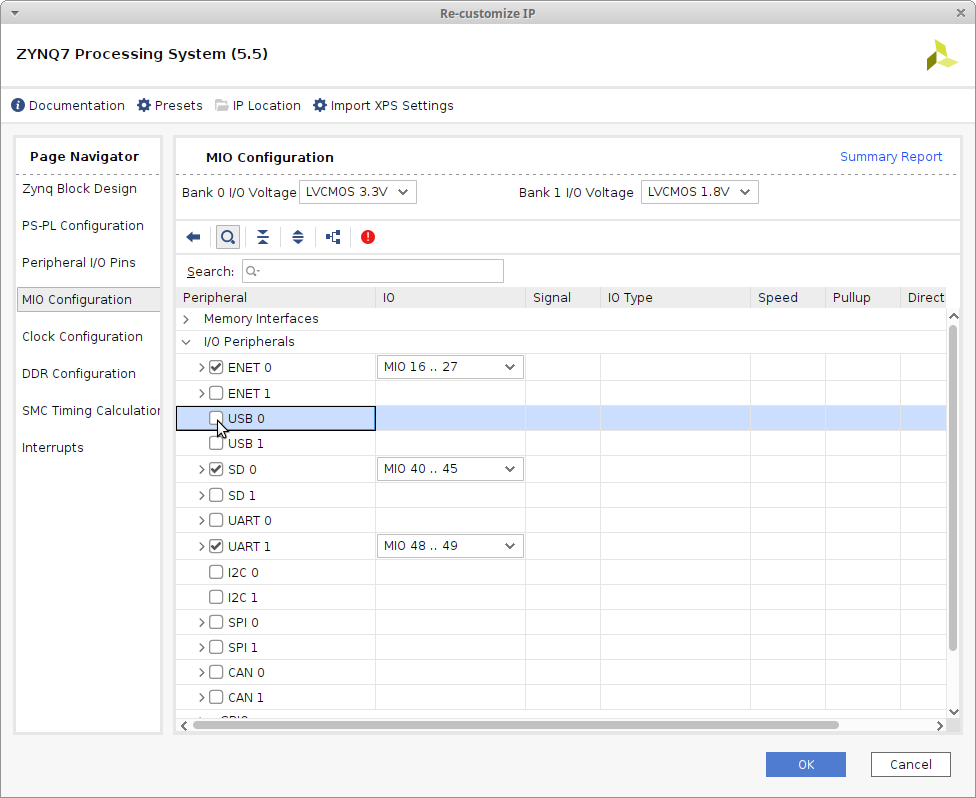Expand the Memory Interfaces tree node
This screenshot has height=798, width=976.
pos(186,319)
